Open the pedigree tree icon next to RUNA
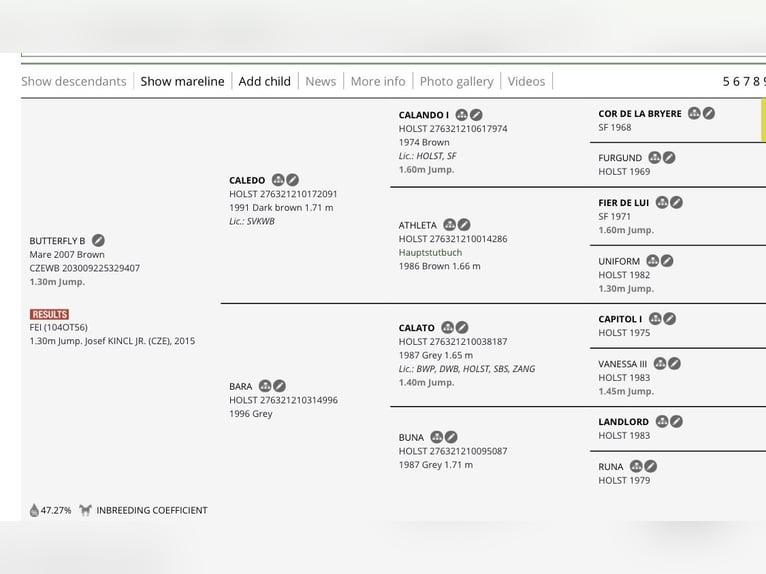This screenshot has width=766, height=574. pos(636,467)
